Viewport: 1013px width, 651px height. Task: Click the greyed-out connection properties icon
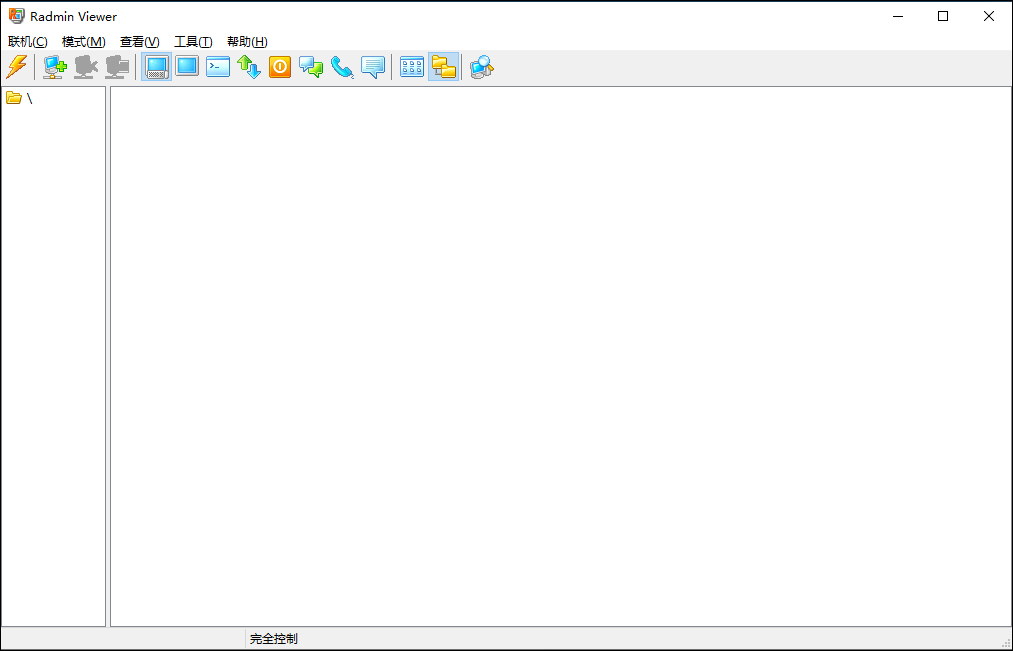117,67
